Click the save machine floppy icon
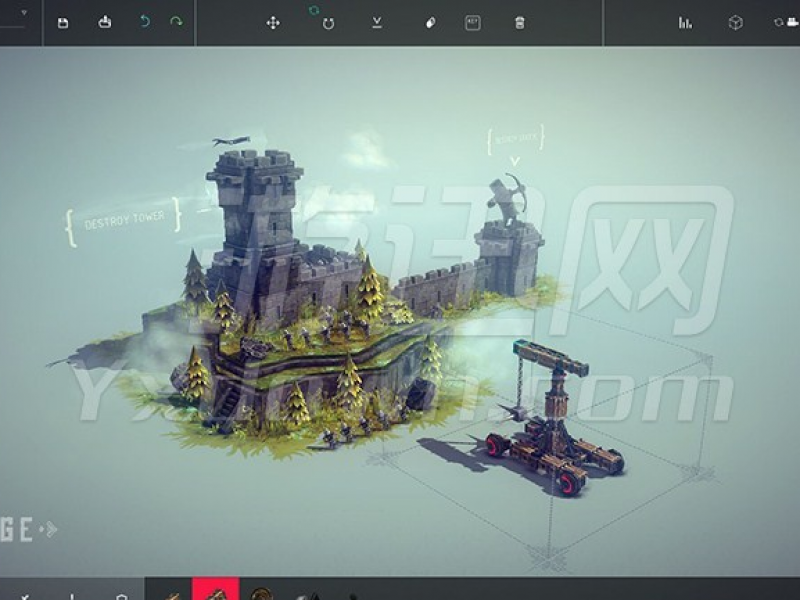The image size is (800, 600). point(63,22)
